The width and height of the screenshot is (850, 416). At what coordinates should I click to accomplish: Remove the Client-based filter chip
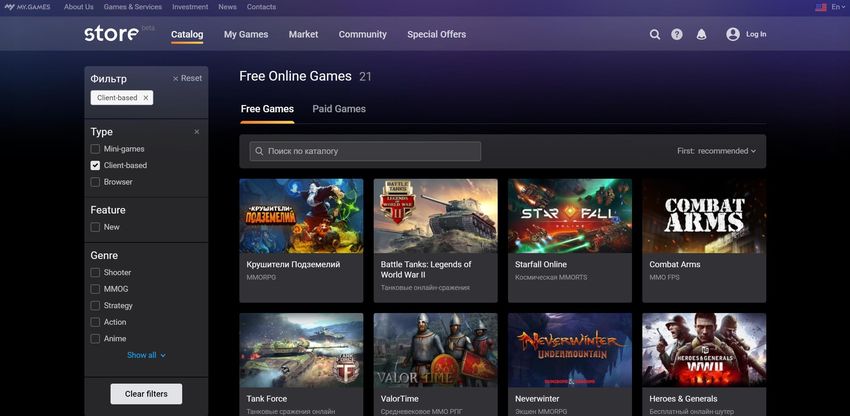coord(145,98)
